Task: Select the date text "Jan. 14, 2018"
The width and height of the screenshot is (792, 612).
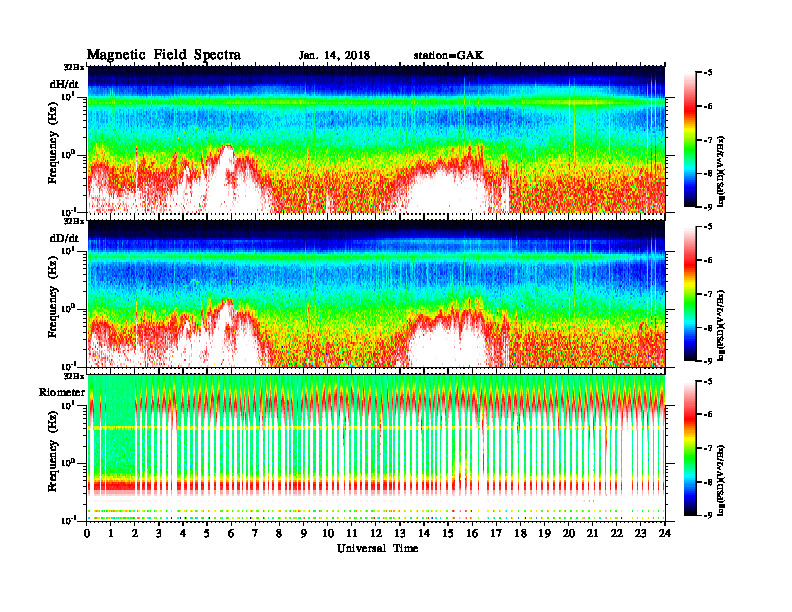Action: point(334,55)
